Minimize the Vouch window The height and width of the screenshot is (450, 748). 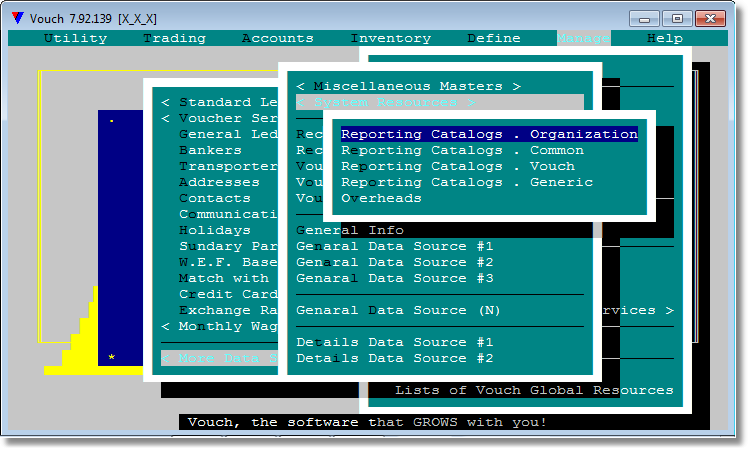click(644, 19)
